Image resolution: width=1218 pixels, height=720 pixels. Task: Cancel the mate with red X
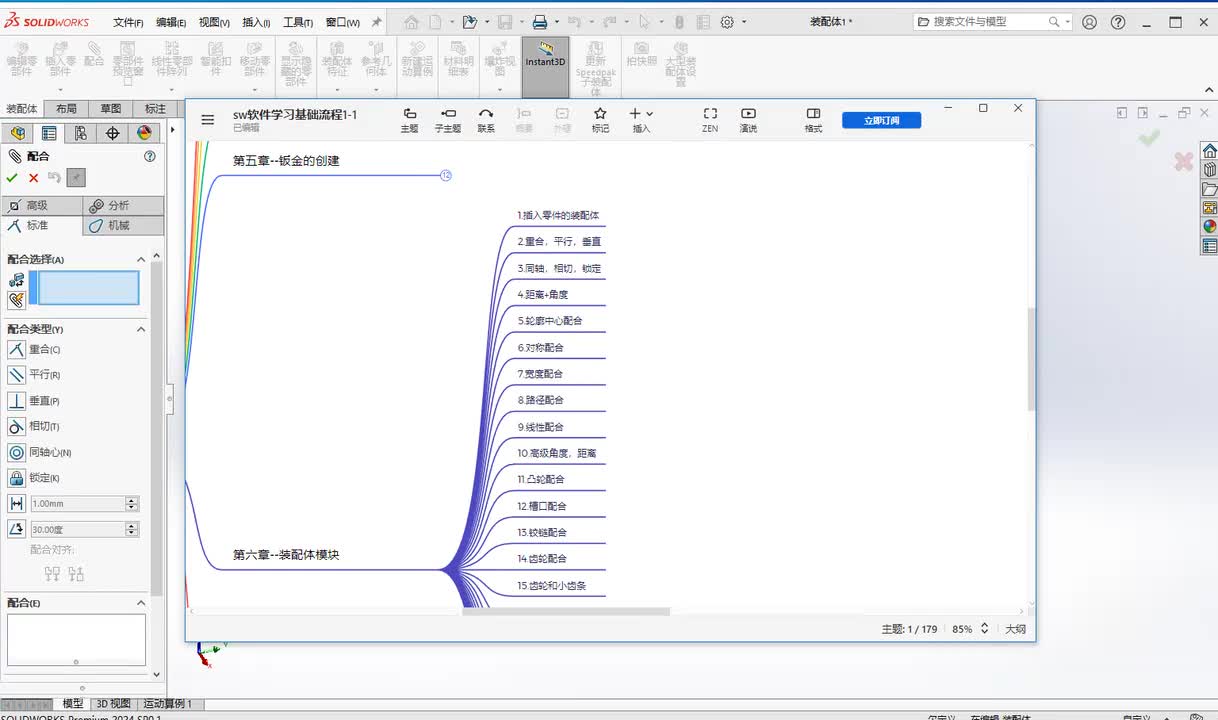tap(33, 178)
